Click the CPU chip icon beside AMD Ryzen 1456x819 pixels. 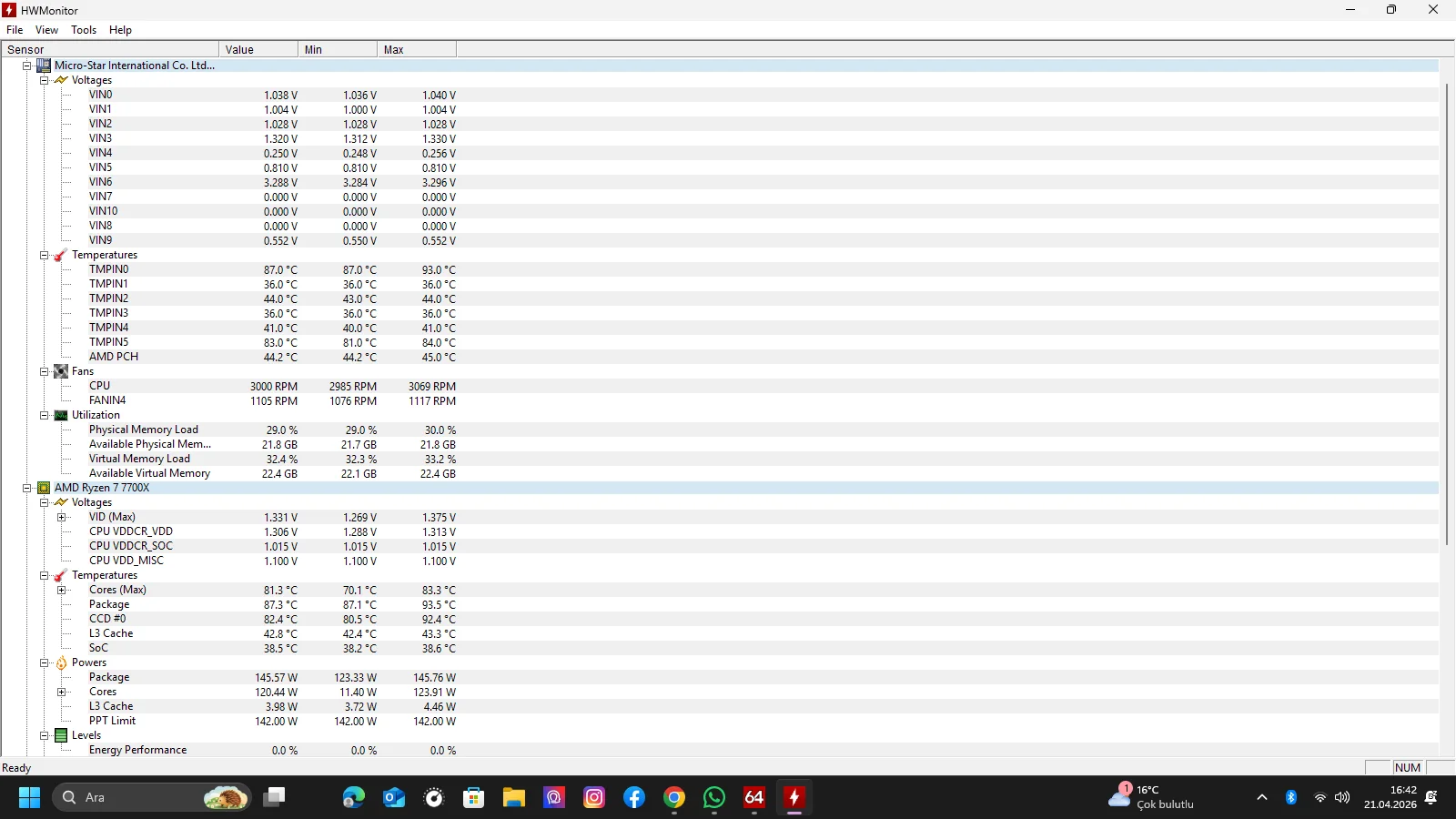pos(44,488)
